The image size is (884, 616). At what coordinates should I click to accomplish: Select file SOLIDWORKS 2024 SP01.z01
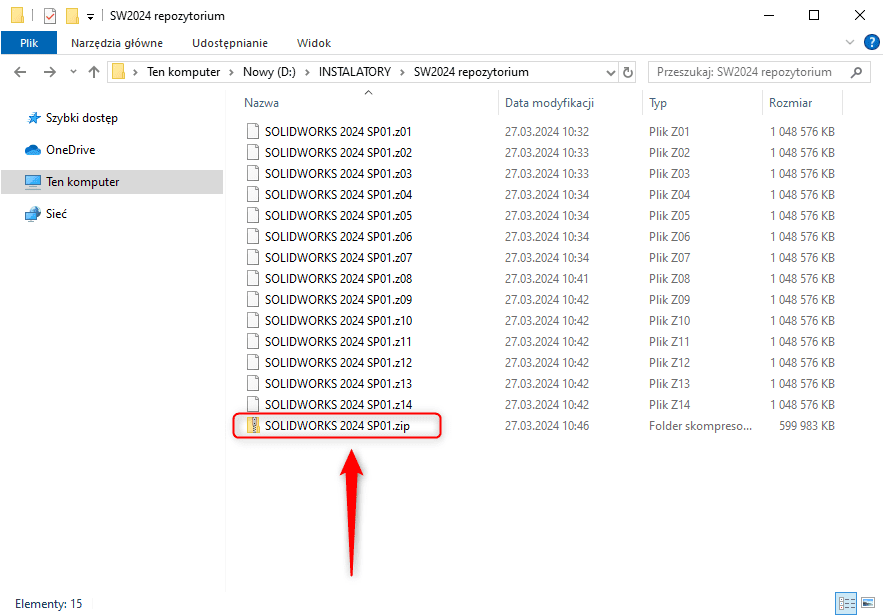pyautogui.click(x=338, y=131)
